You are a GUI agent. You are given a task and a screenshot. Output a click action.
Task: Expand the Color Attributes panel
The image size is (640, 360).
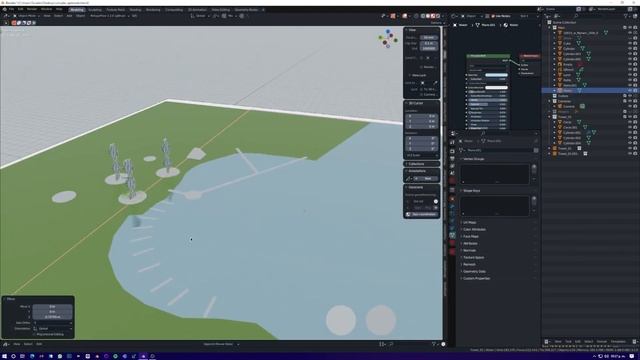(474, 229)
